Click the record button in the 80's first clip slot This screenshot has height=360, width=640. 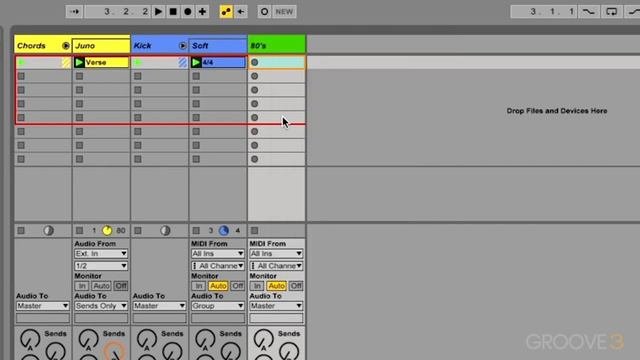(x=255, y=62)
